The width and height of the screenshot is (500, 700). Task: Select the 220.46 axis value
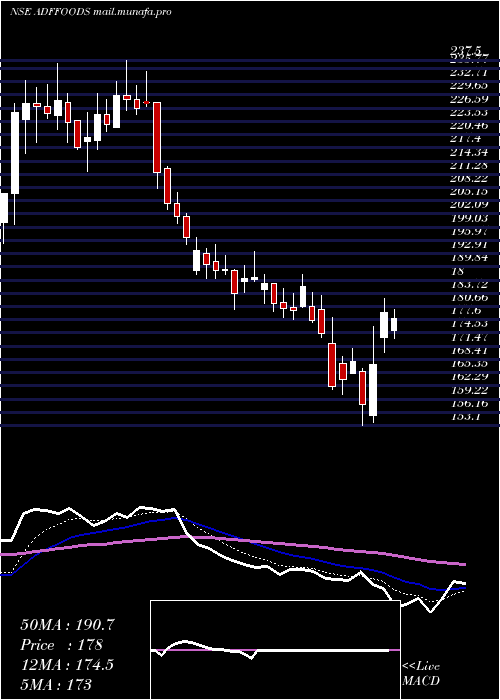pos(469,125)
